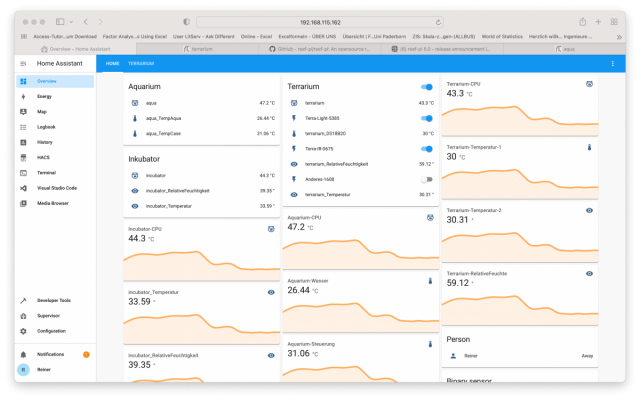
Task: Open the Online - Excel bookmark
Action: click(x=256, y=36)
